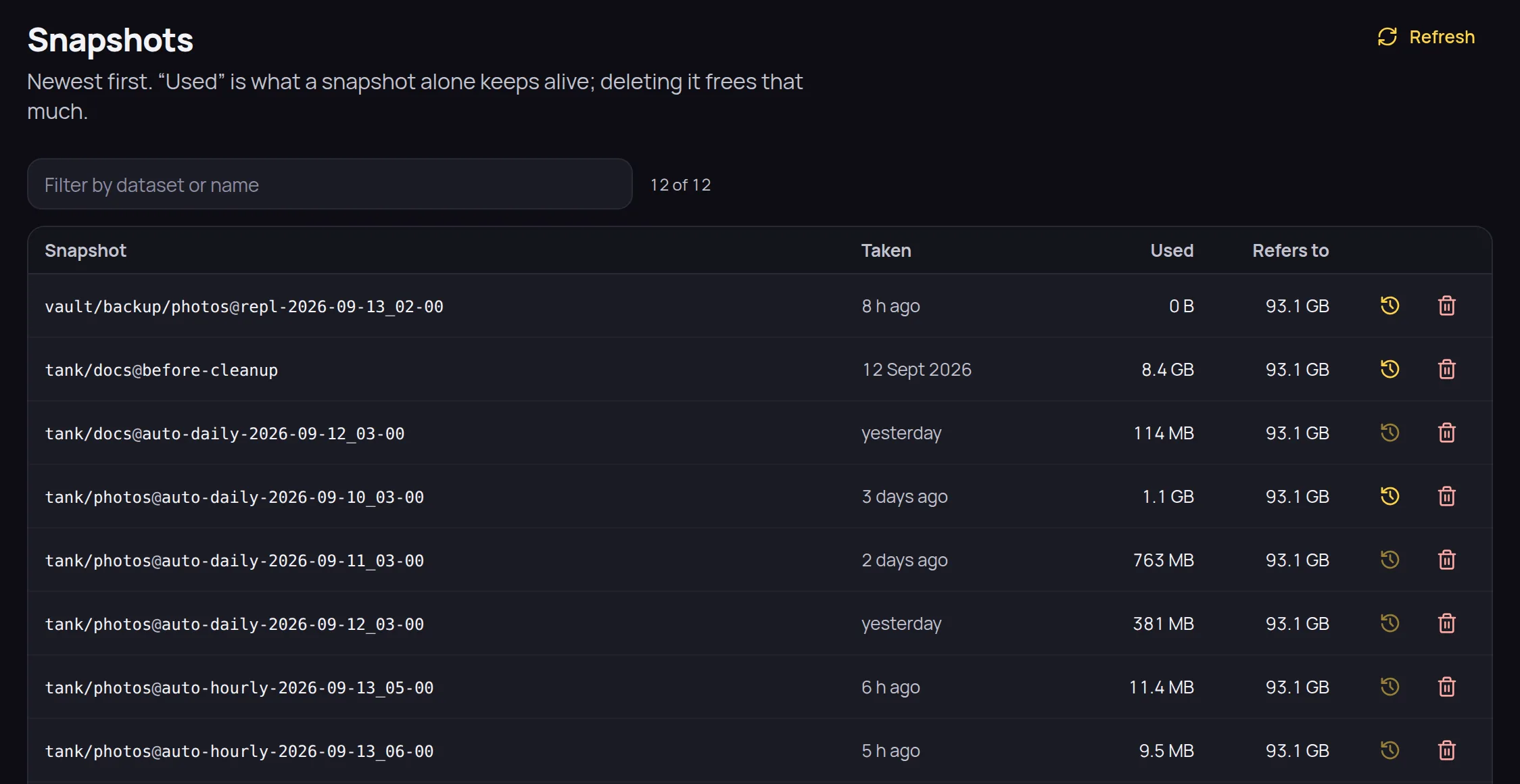The image size is (1520, 784).
Task: Delete tank/photos@auto-daily-2026-09-11_03-00 snapshot
Action: pos(1446,560)
